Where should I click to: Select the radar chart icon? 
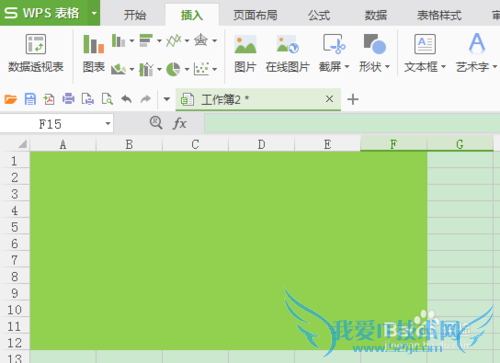point(201,41)
